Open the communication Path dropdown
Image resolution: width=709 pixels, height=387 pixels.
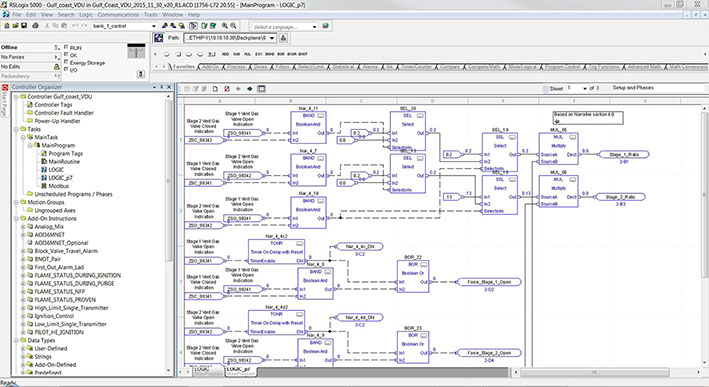[x=272, y=38]
